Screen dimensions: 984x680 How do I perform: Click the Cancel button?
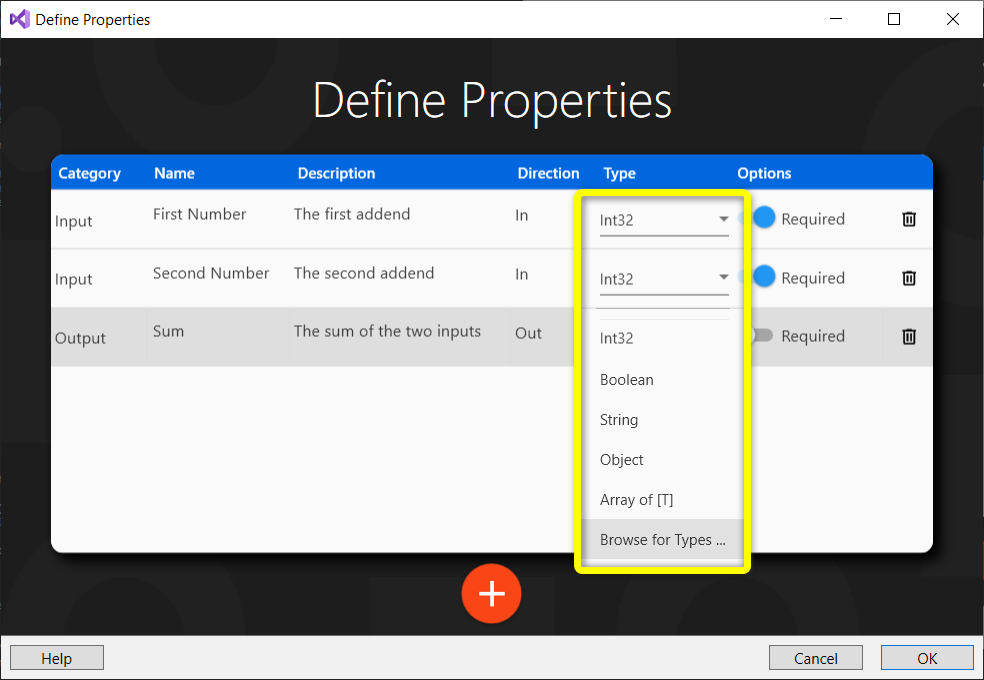[x=815, y=658]
